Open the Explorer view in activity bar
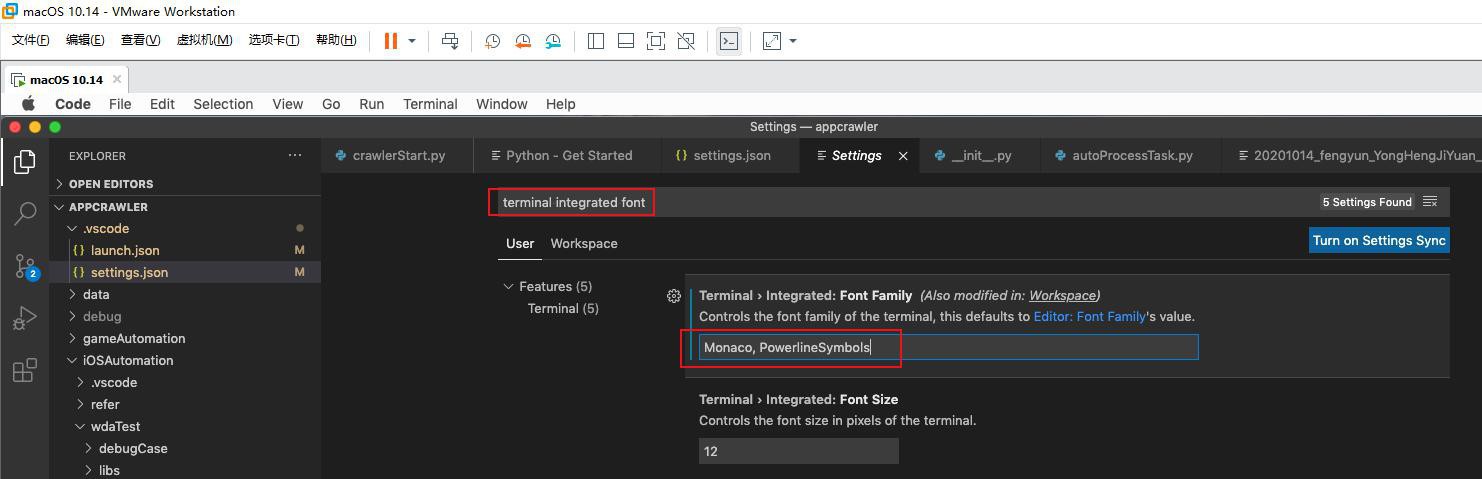The width and height of the screenshot is (1482, 479). (x=25, y=161)
